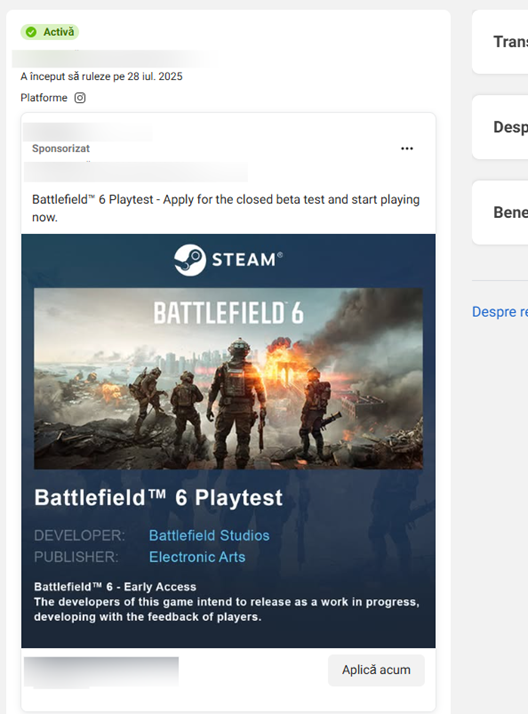Expand the Bene panel card
This screenshot has height=714, width=528.
[500, 213]
